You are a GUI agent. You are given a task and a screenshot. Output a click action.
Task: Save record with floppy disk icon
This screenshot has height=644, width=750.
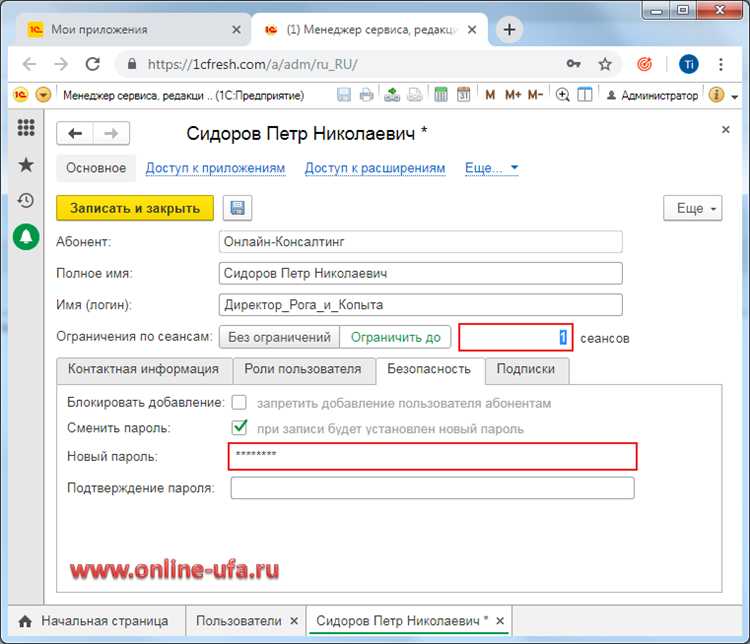[x=237, y=208]
